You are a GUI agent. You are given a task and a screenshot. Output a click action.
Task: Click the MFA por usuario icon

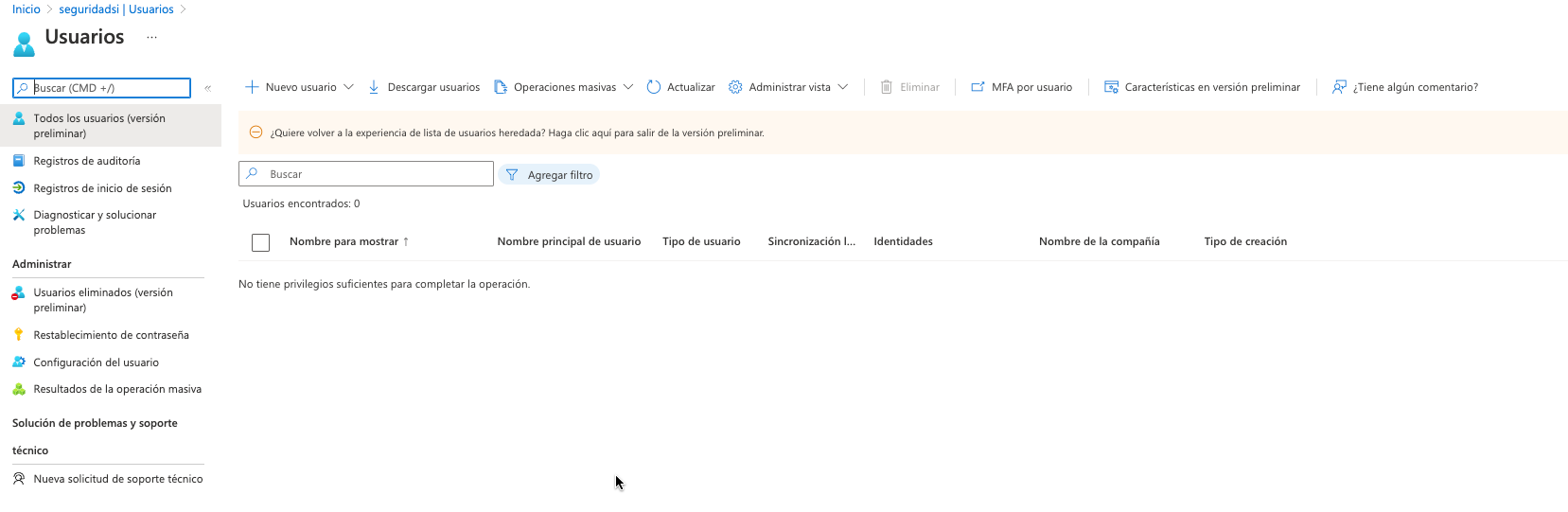[978, 87]
